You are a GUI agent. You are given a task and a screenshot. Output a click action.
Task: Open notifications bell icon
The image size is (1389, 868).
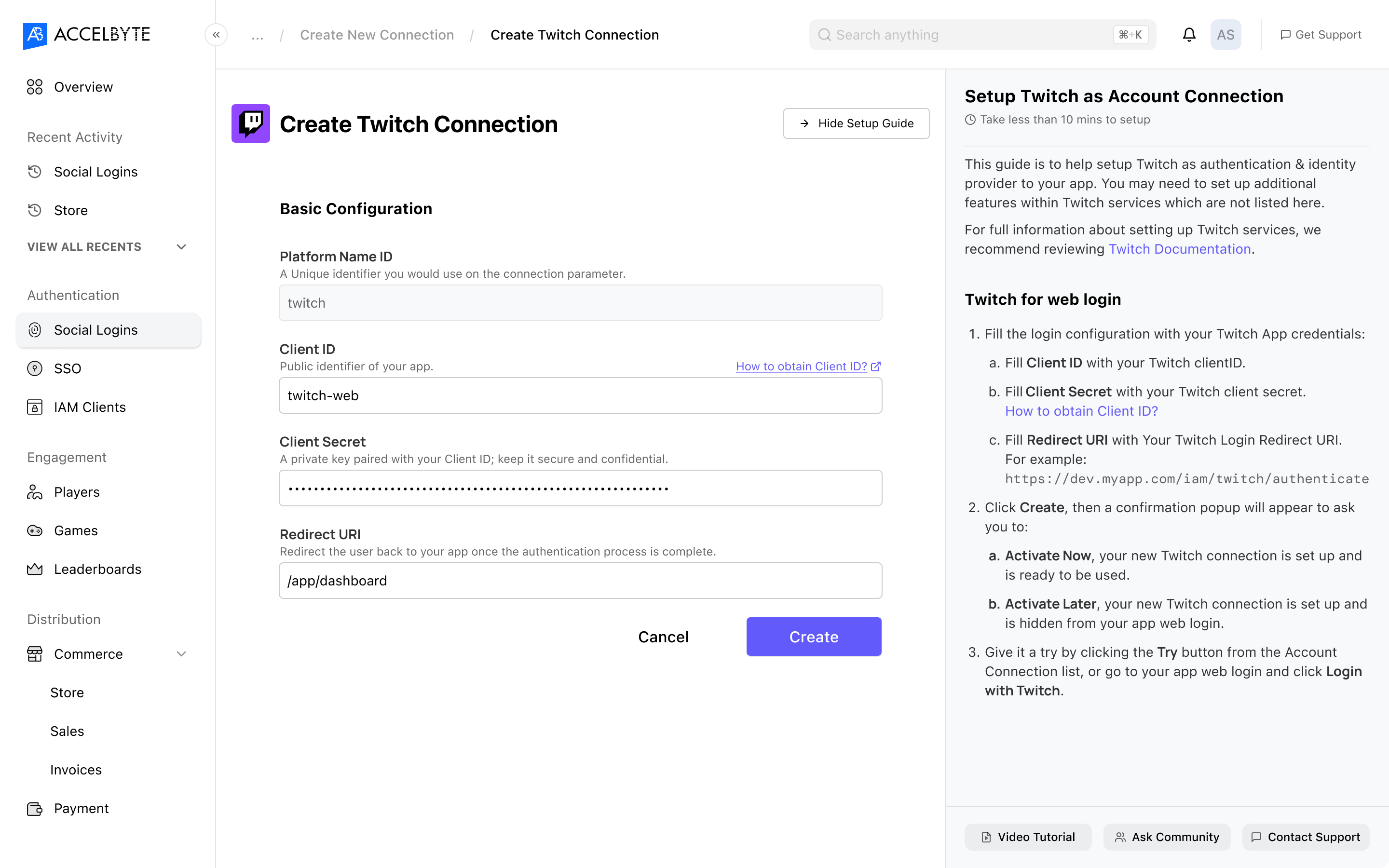pos(1189,35)
